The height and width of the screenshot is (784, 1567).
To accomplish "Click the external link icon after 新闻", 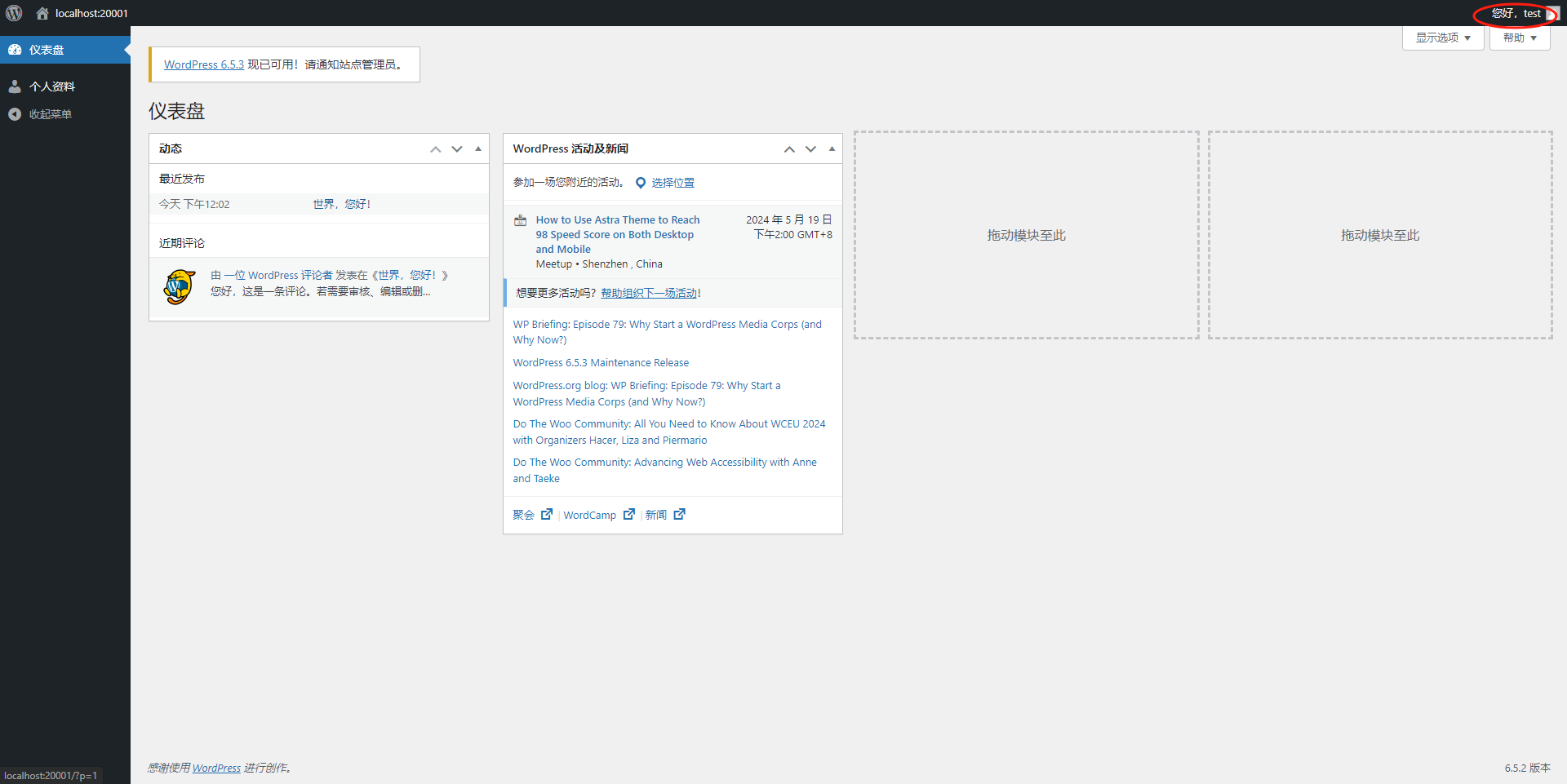I will coord(679,514).
